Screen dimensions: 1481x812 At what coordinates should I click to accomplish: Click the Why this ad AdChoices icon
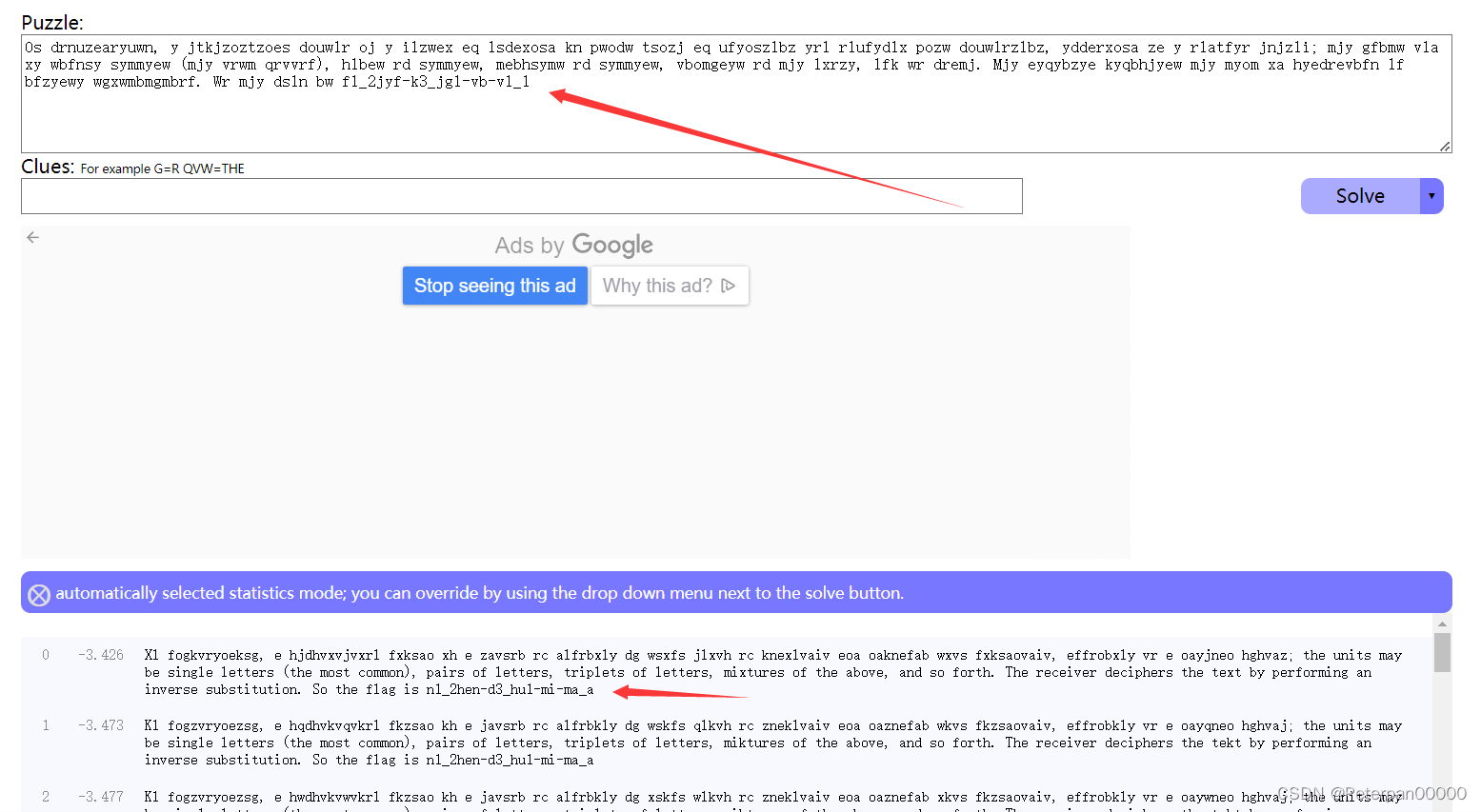[x=729, y=286]
